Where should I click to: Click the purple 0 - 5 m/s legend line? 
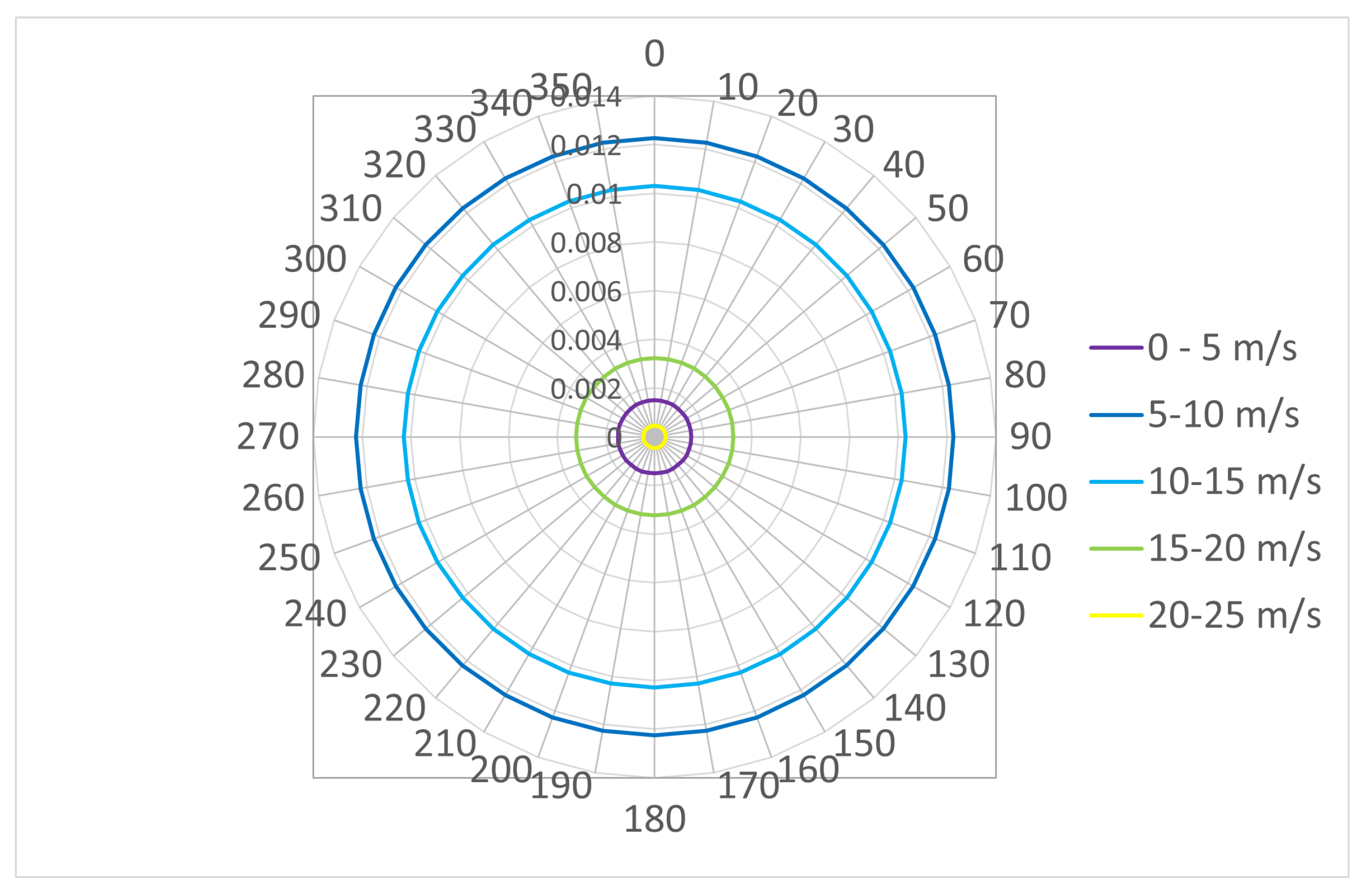pyautogui.click(x=1116, y=348)
